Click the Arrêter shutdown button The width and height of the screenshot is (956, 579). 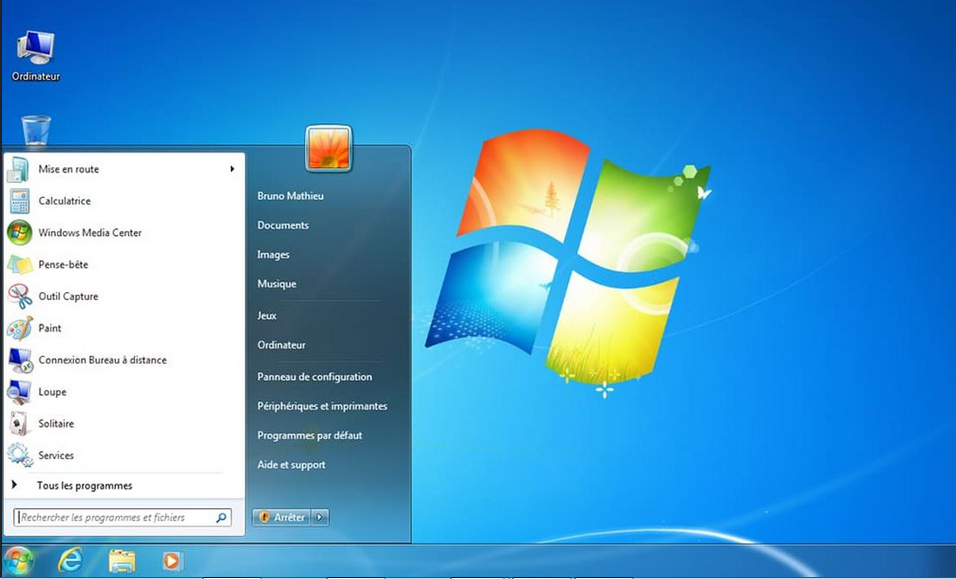(282, 517)
